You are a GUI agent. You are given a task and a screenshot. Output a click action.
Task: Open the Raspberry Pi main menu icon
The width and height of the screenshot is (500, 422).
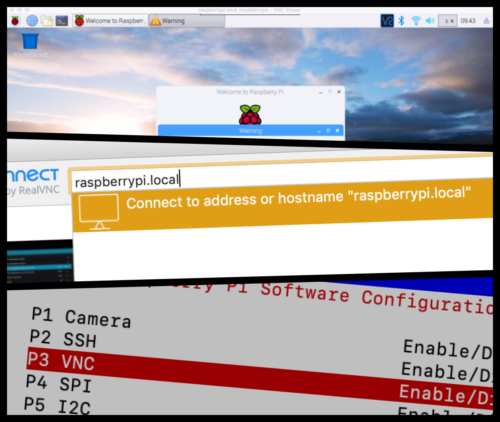15,21
